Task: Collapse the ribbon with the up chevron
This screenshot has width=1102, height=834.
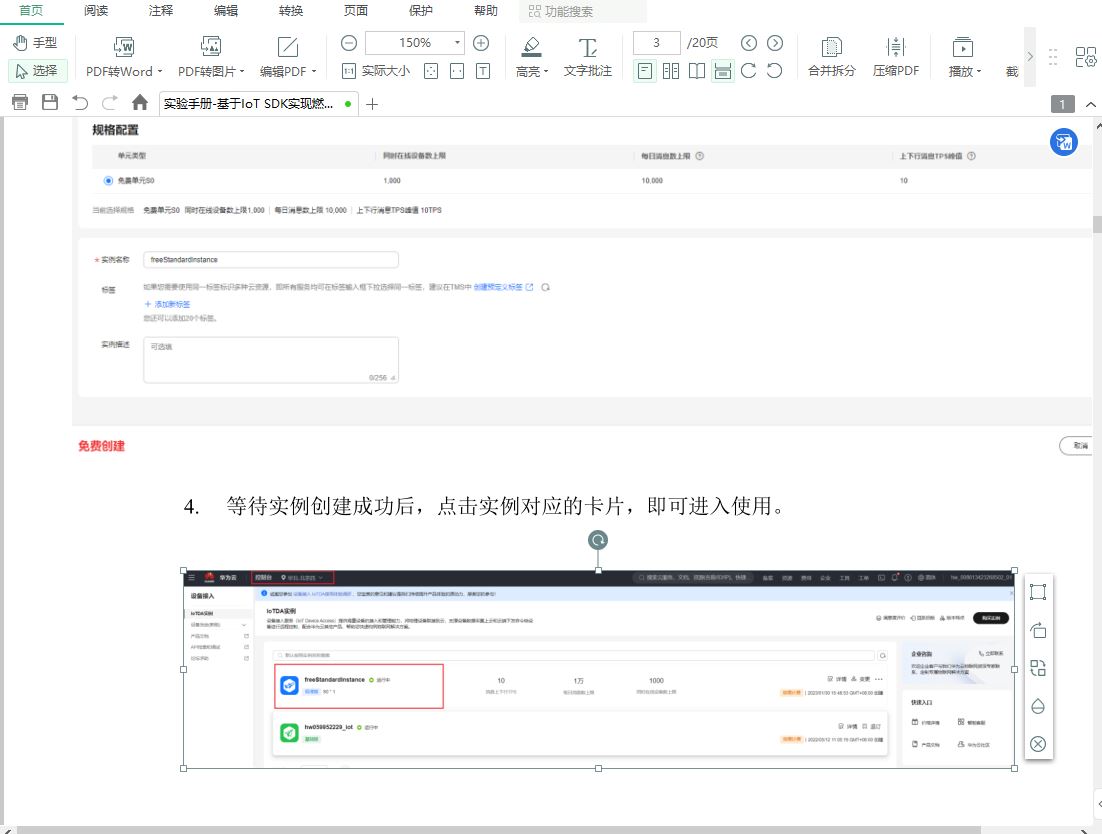Action: [x=1091, y=105]
